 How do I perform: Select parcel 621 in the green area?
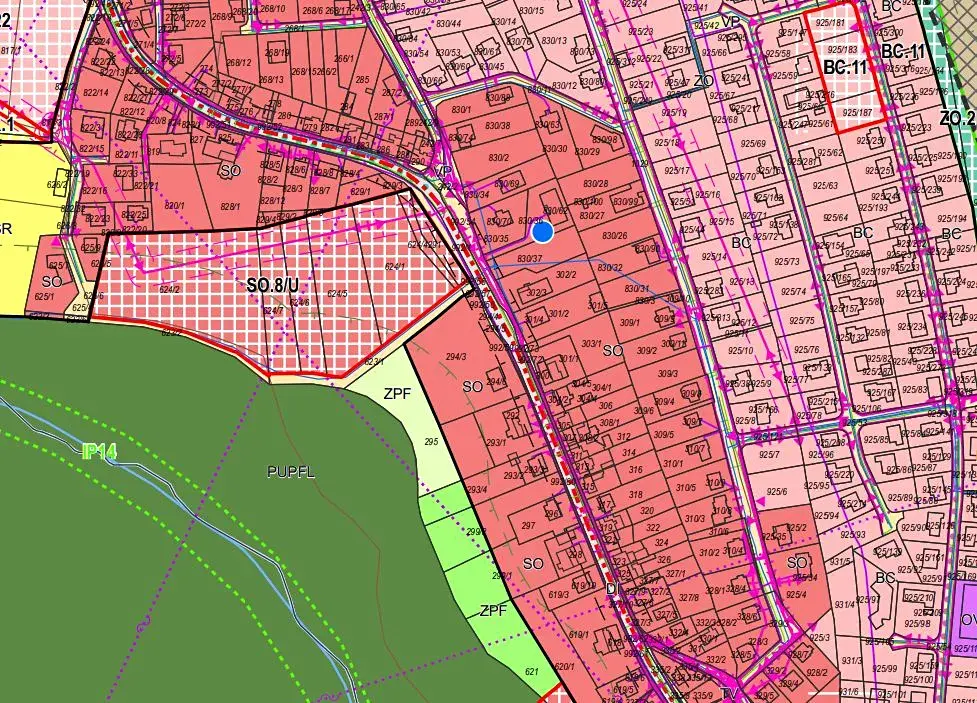(x=531, y=673)
